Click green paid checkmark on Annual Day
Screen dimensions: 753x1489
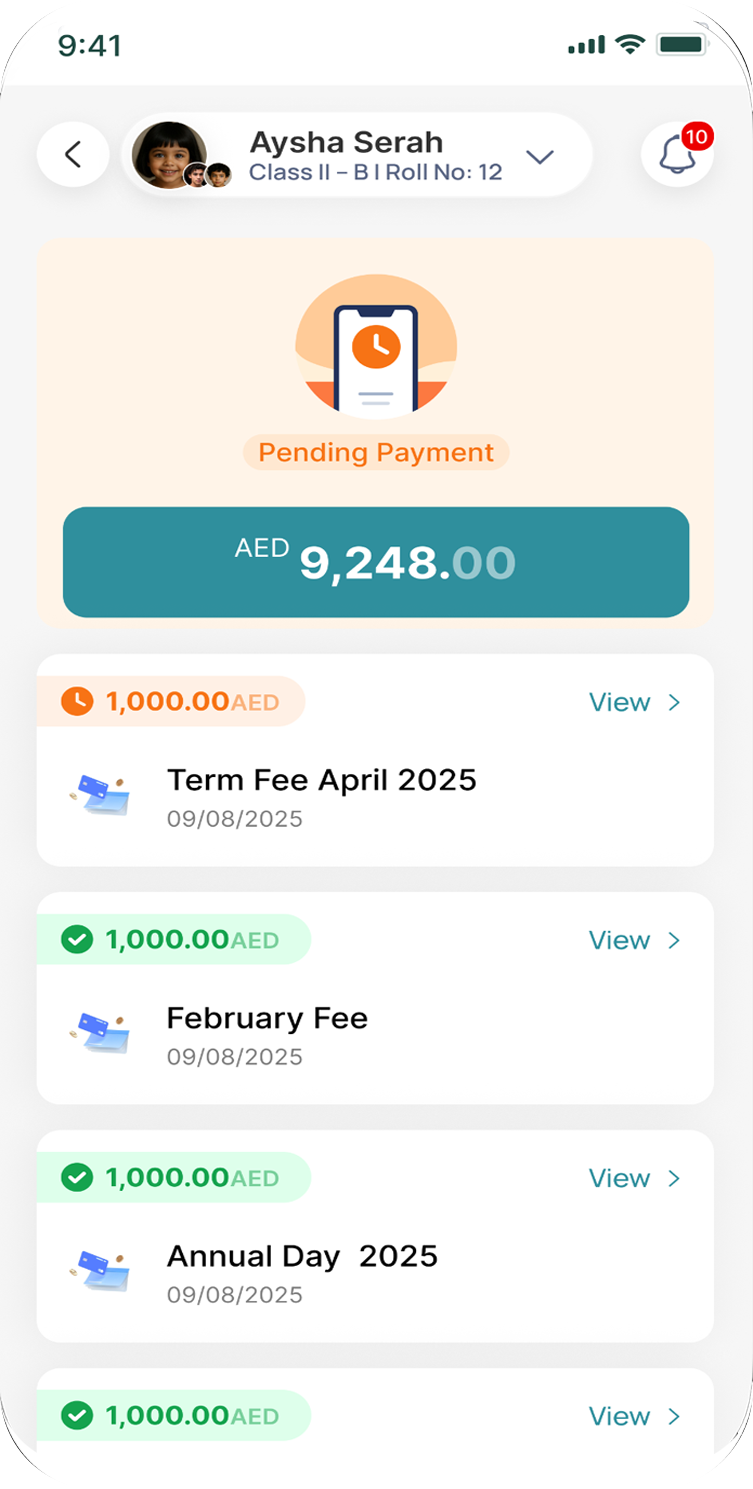point(77,1178)
